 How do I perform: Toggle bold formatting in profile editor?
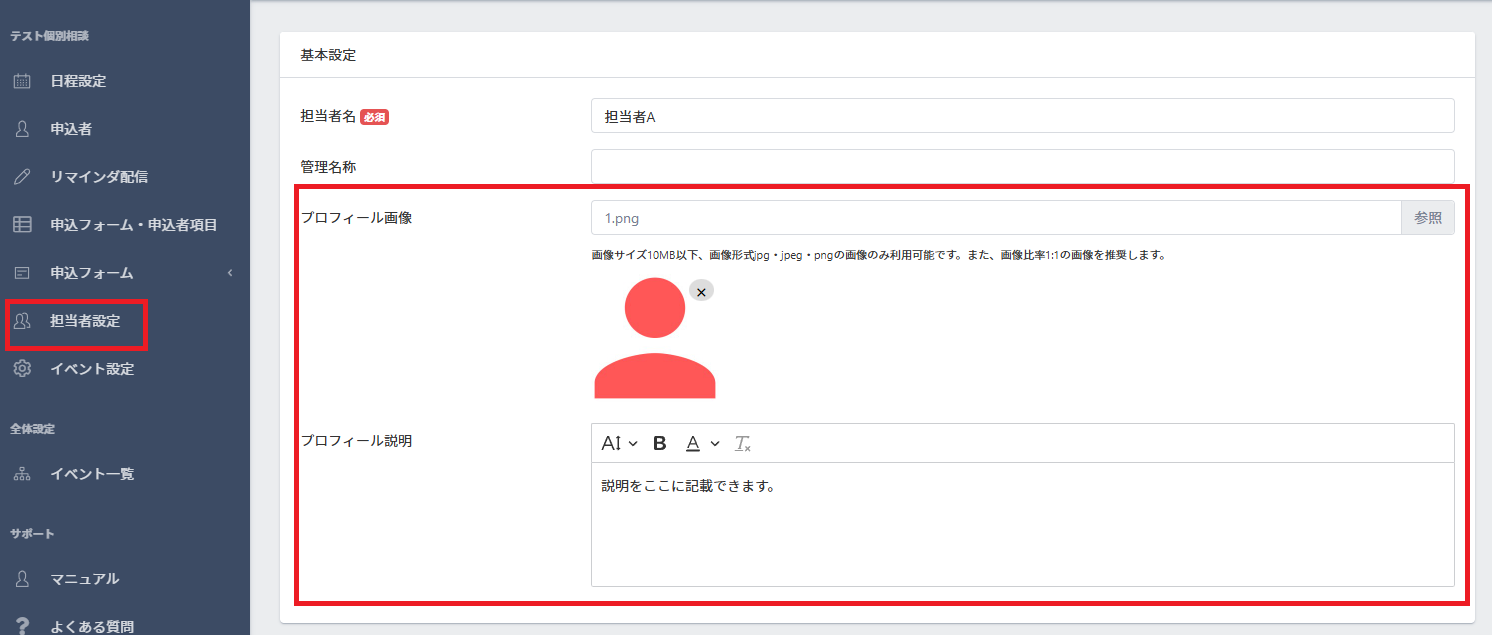point(659,443)
